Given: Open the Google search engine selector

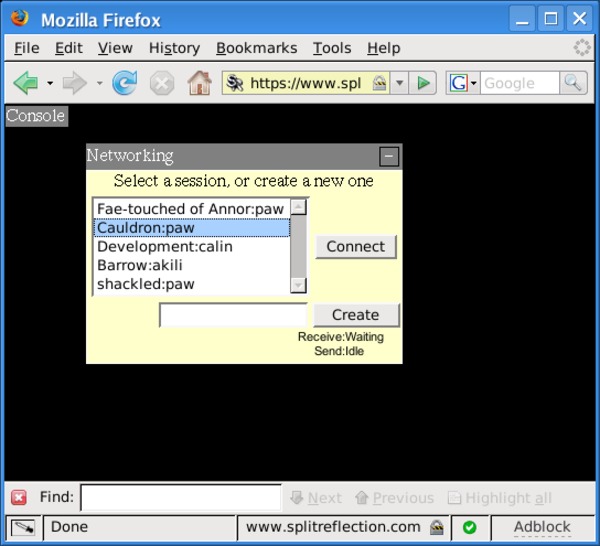Looking at the screenshot, I should point(463,83).
